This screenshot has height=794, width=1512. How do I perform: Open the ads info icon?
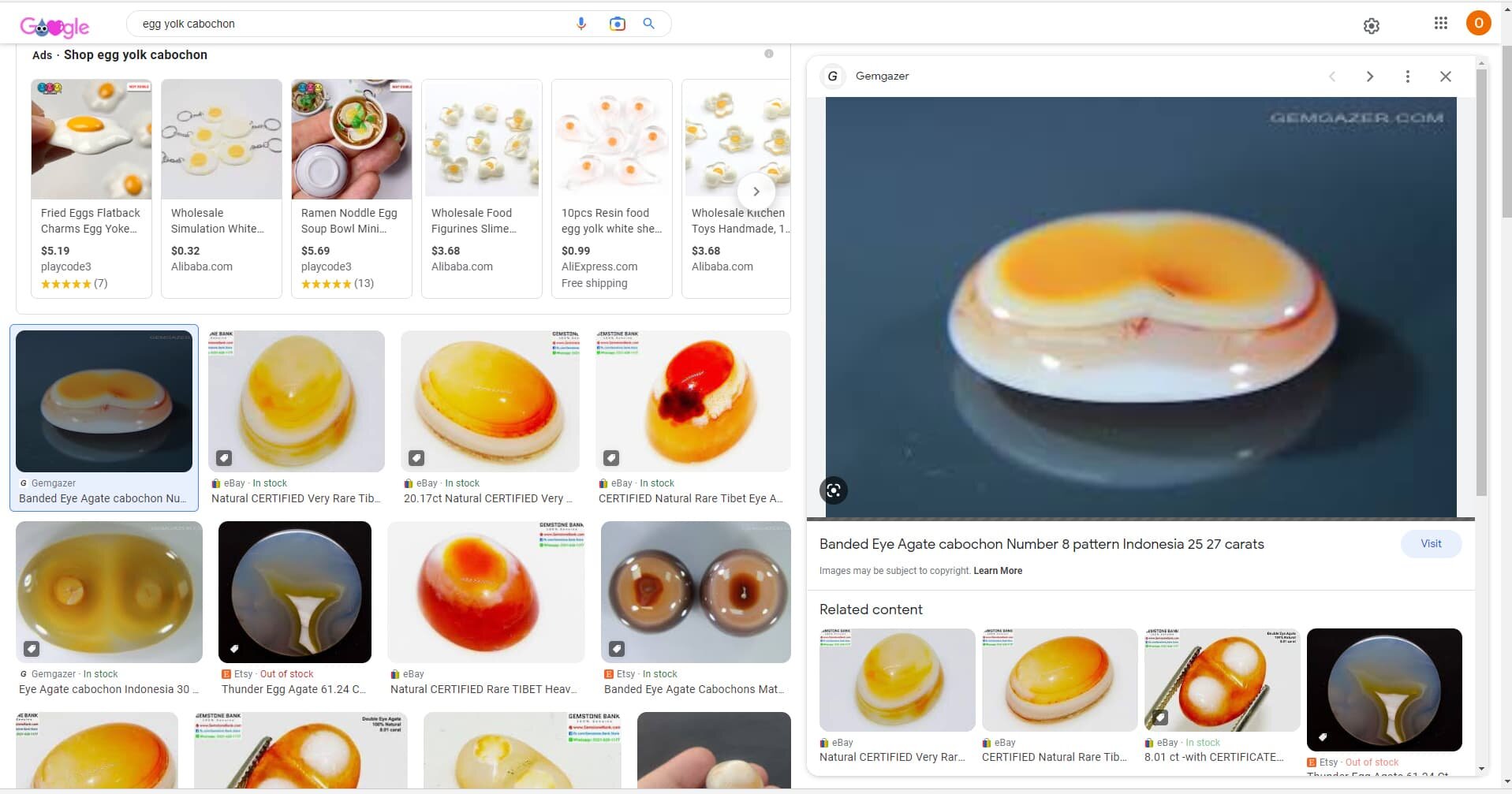click(x=768, y=54)
